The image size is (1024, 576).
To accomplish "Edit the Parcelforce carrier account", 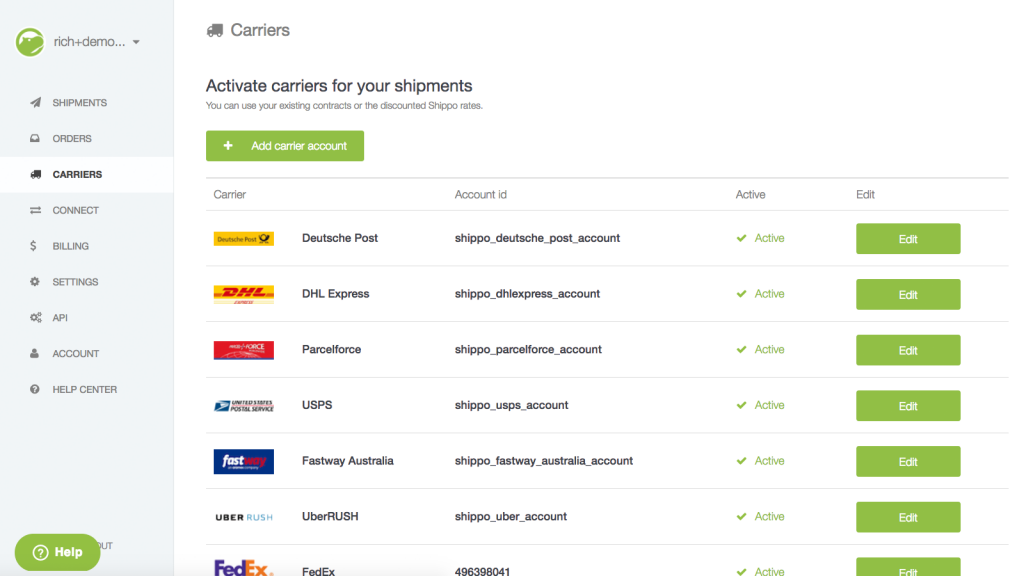I will 907,350.
